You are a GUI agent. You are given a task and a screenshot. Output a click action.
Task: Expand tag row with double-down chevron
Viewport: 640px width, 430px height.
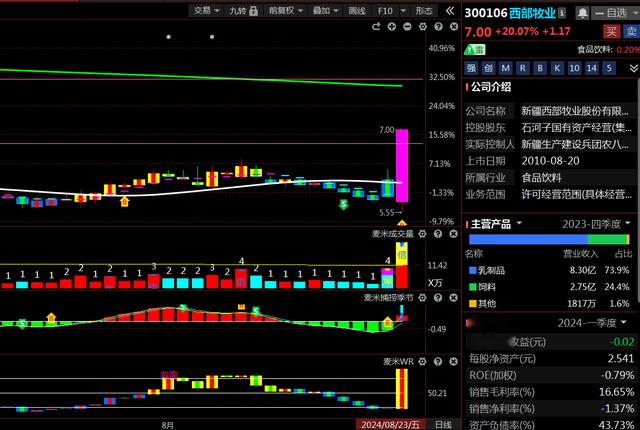[x=633, y=68]
